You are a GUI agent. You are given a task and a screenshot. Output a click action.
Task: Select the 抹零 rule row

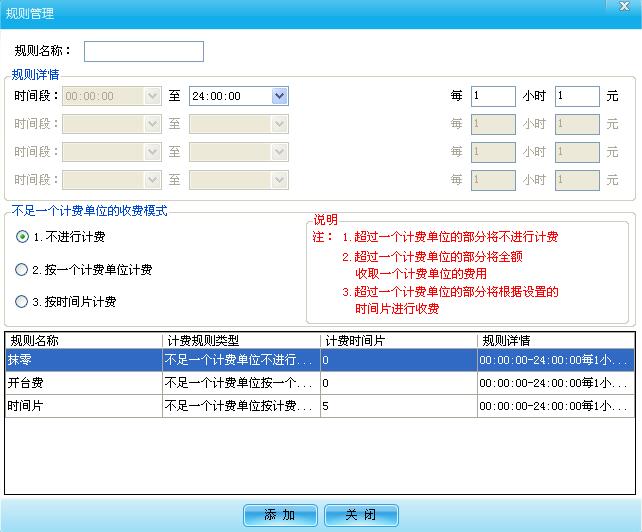click(x=83, y=360)
